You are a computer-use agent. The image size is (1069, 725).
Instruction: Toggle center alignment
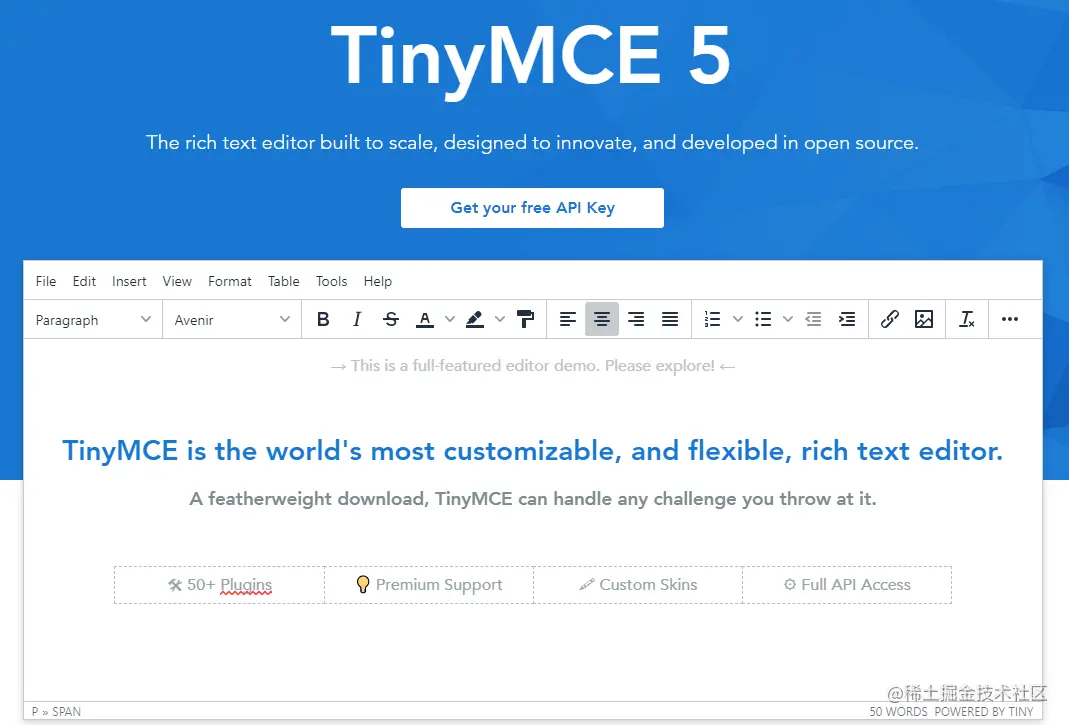[602, 319]
